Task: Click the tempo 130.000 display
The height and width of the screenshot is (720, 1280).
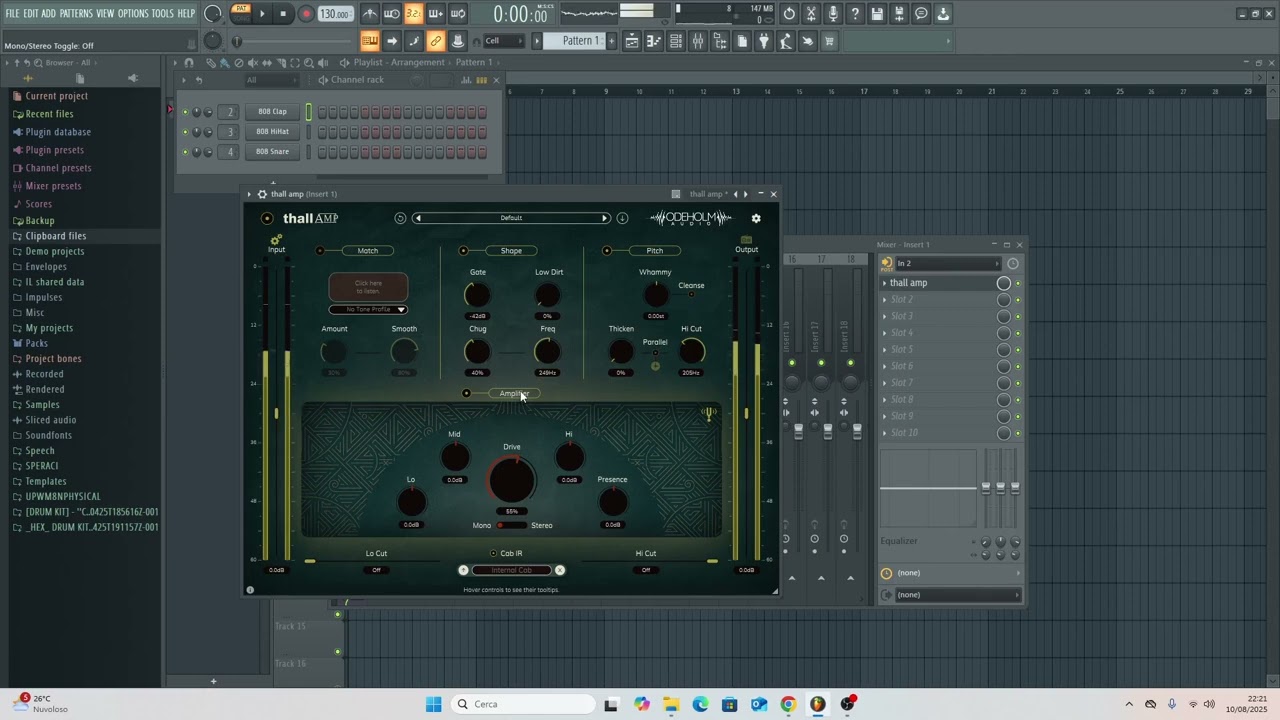Action: tap(335, 14)
